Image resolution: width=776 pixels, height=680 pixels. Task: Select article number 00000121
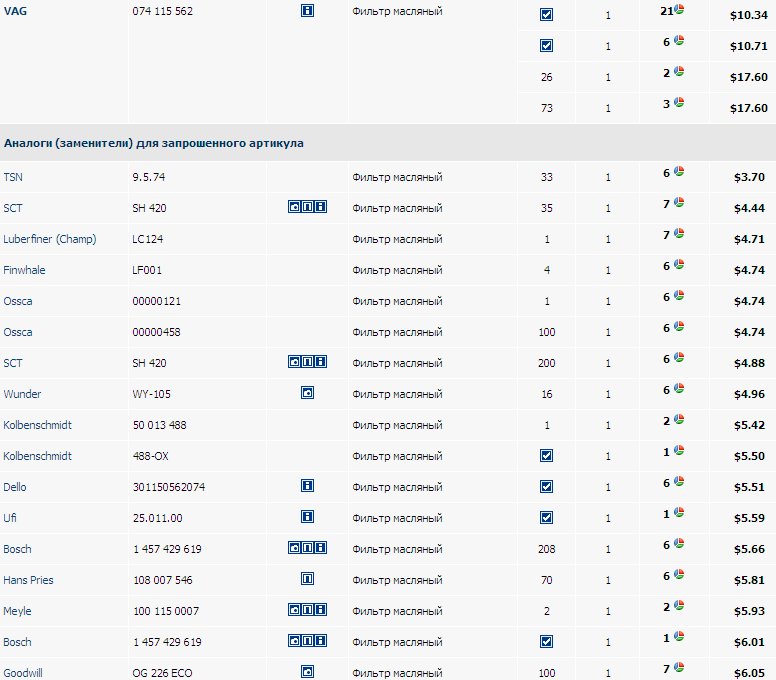pos(156,301)
